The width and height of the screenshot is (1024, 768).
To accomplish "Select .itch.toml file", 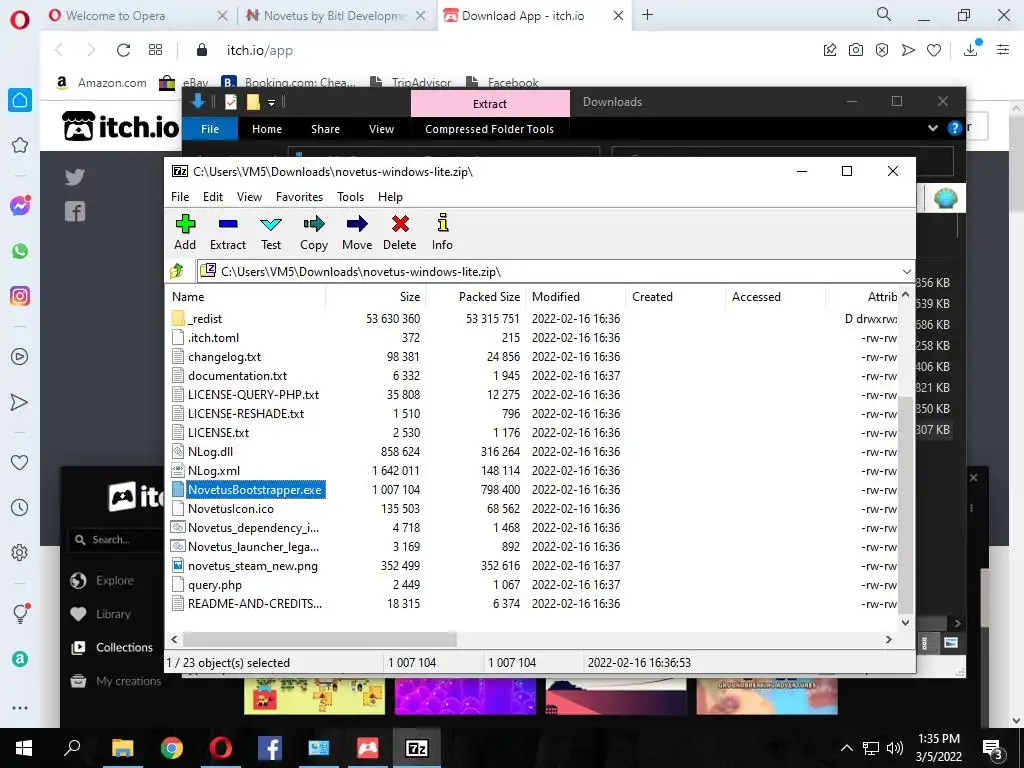I will click(214, 338).
